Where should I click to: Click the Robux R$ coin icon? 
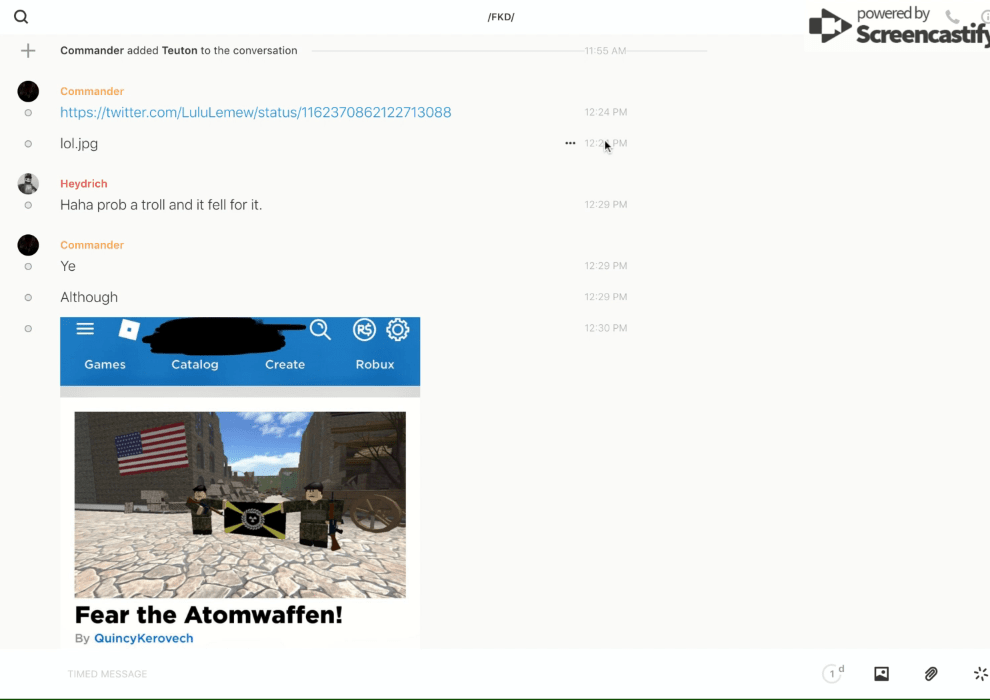click(x=364, y=330)
